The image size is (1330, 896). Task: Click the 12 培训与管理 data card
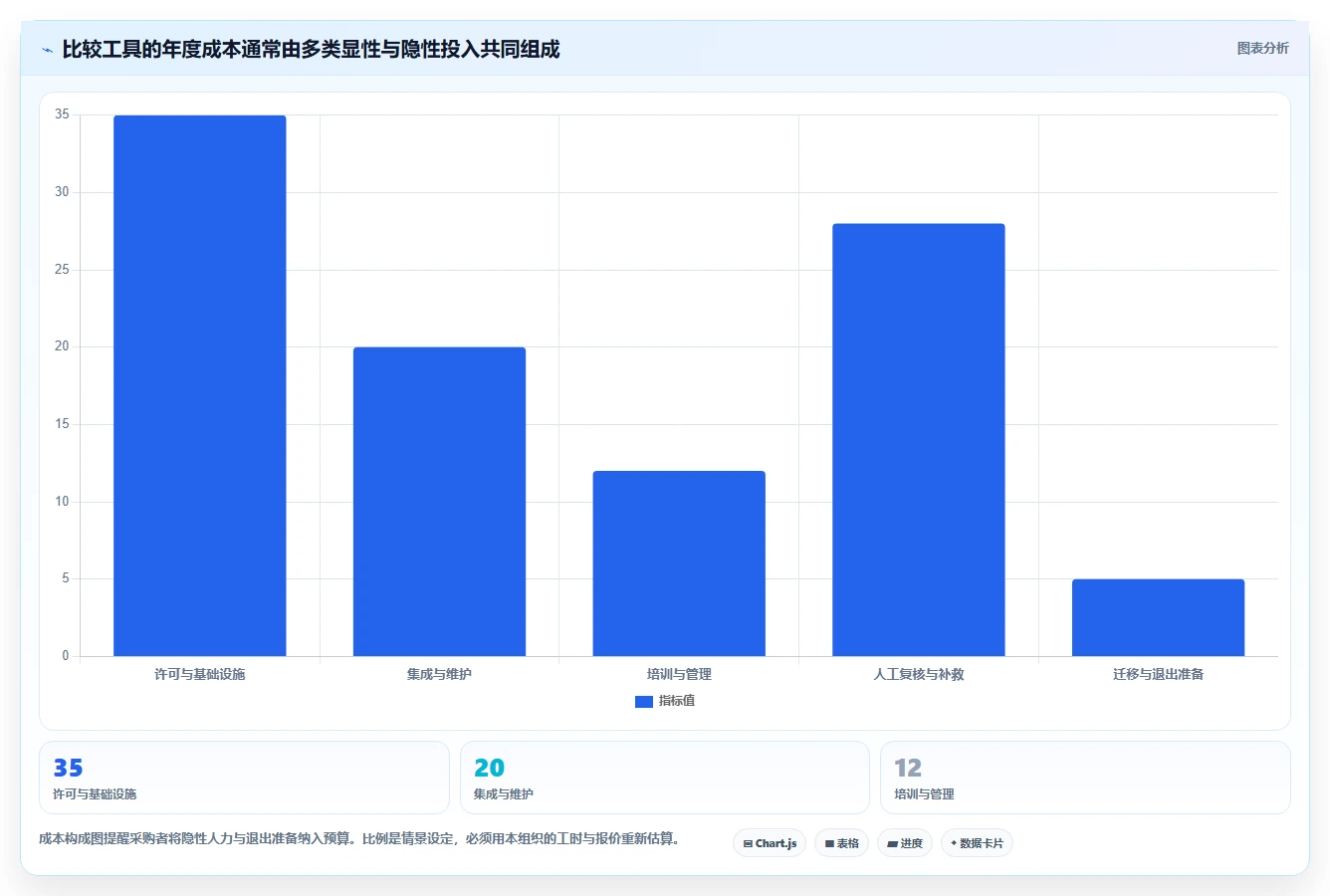point(1085,778)
